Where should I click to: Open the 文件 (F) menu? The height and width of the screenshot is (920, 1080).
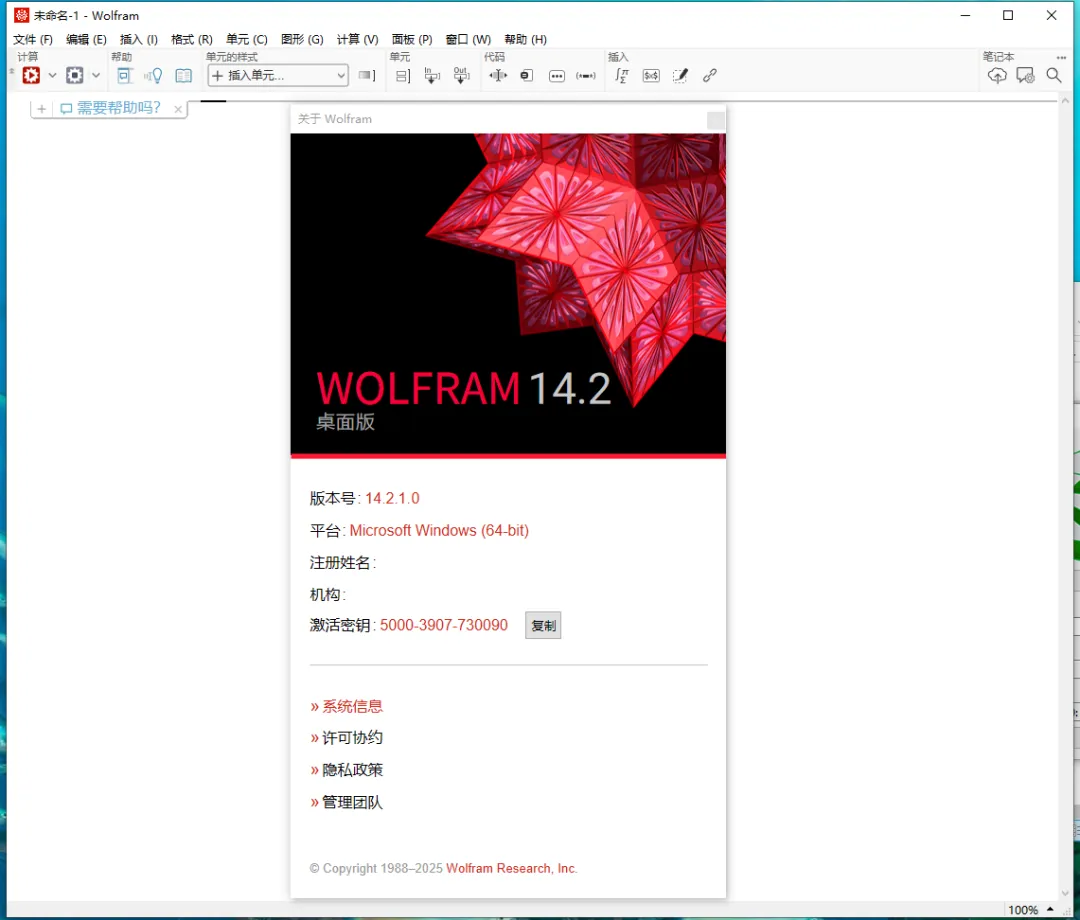click(33, 39)
